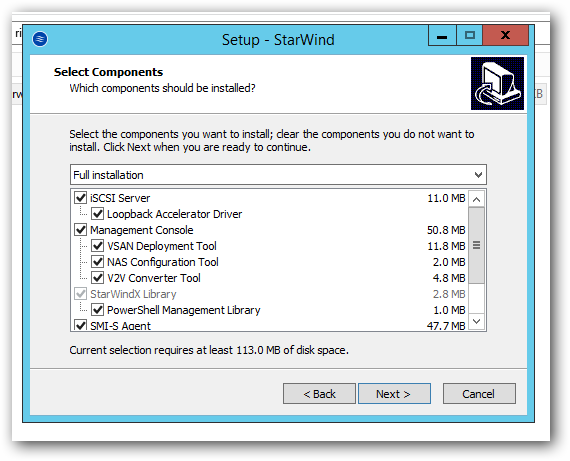Uncheck the Management Console checkbox
Screen dimensions: 570x461
(80, 230)
